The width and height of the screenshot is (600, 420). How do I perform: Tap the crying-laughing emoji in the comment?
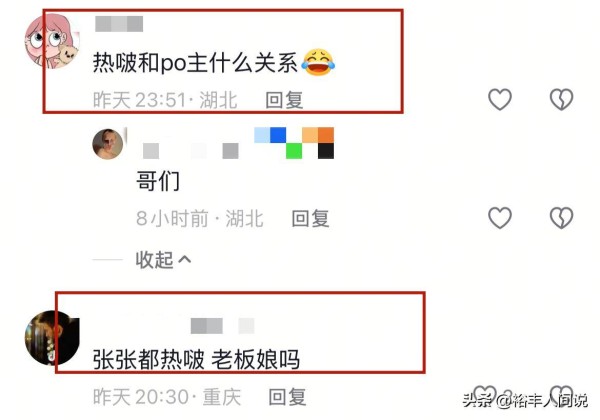tap(318, 62)
